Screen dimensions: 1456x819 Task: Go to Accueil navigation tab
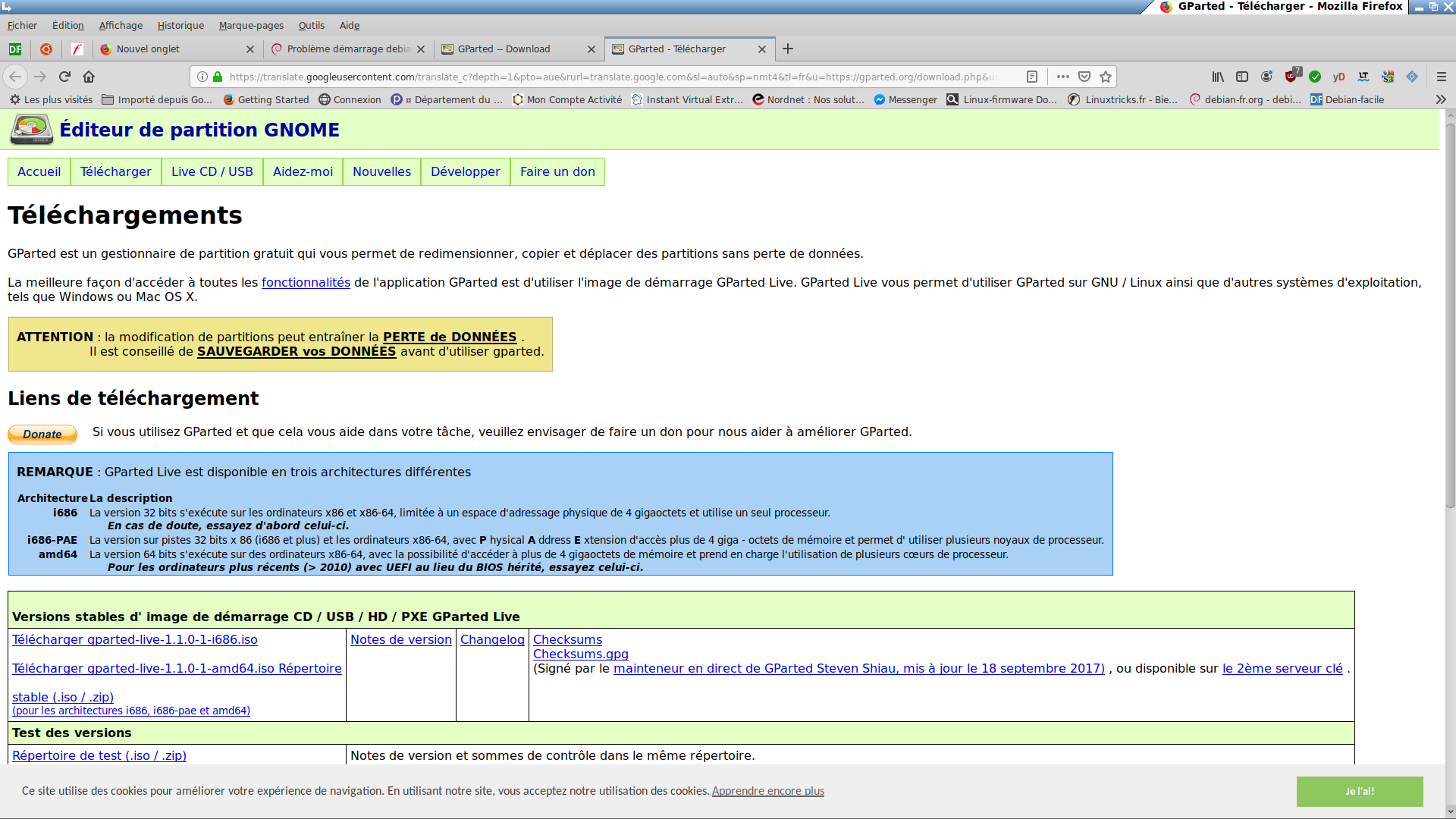(x=39, y=172)
